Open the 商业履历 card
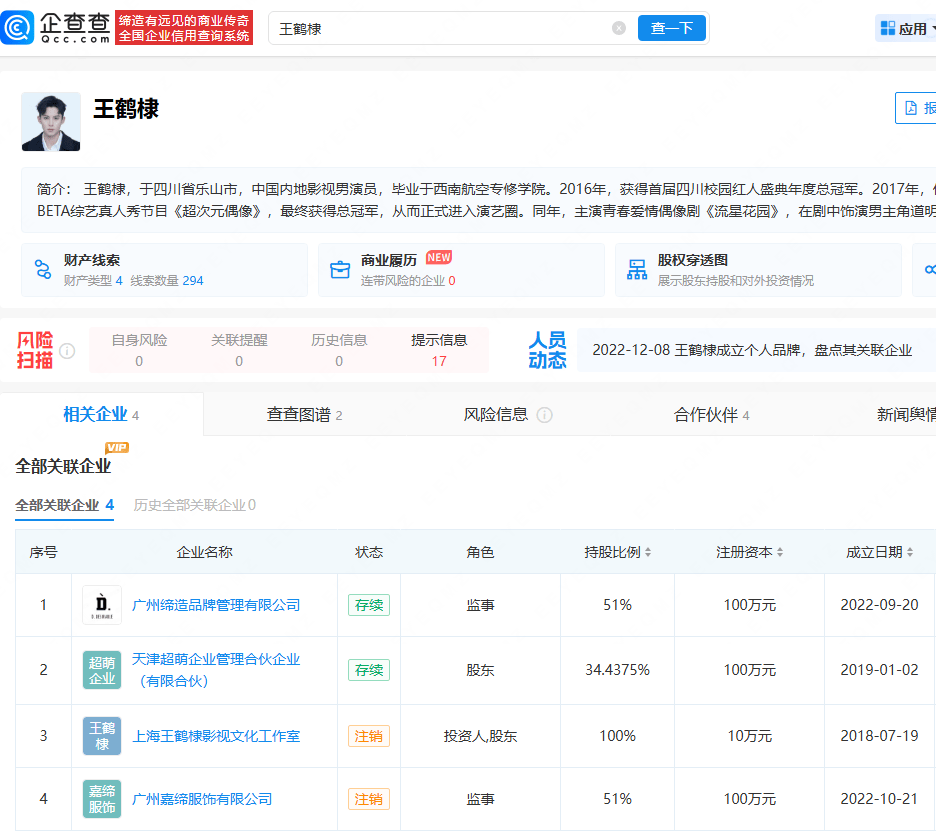The width and height of the screenshot is (936, 834). click(461, 270)
